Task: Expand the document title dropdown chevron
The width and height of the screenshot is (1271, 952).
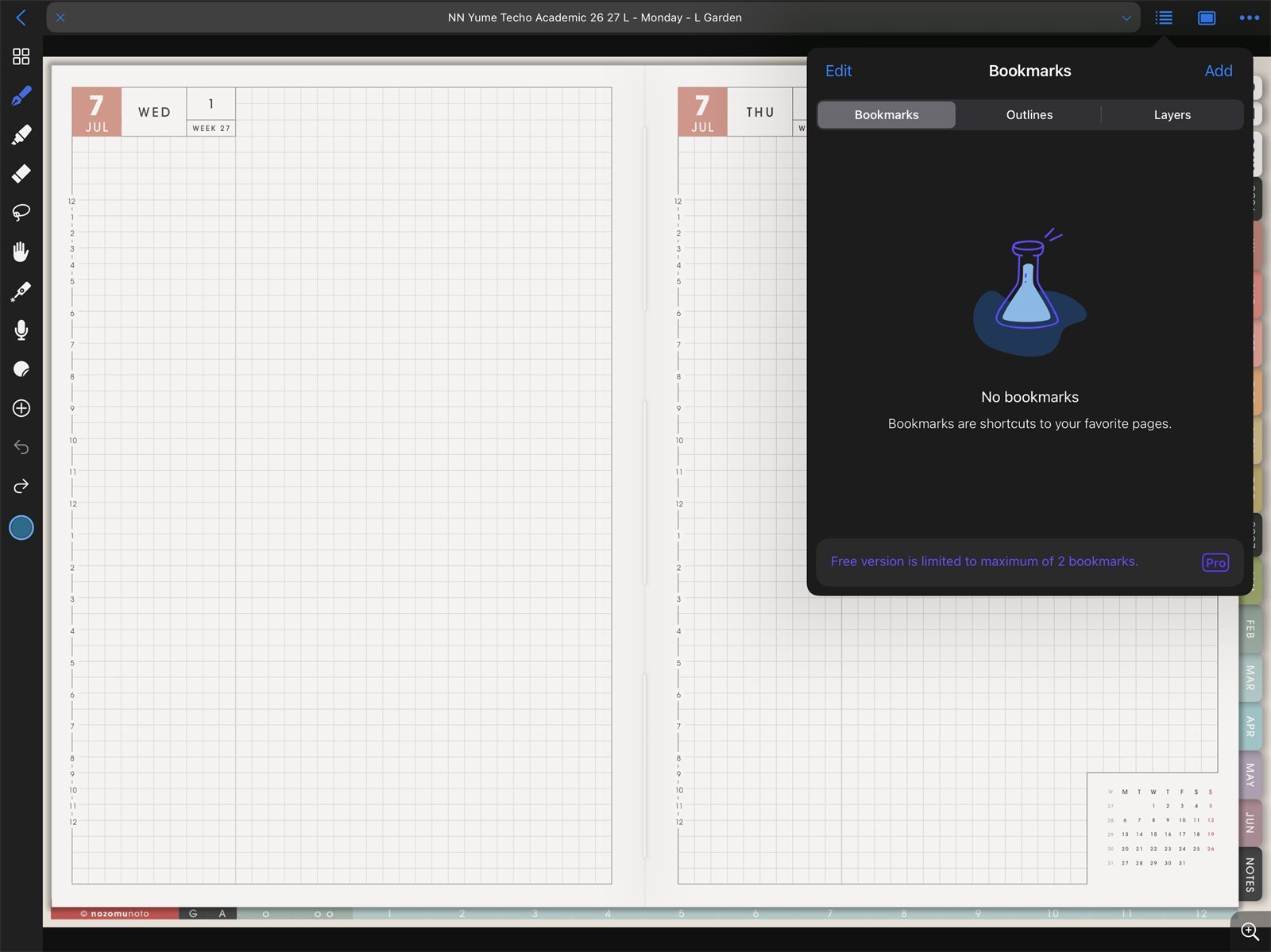Action: click(x=1126, y=17)
